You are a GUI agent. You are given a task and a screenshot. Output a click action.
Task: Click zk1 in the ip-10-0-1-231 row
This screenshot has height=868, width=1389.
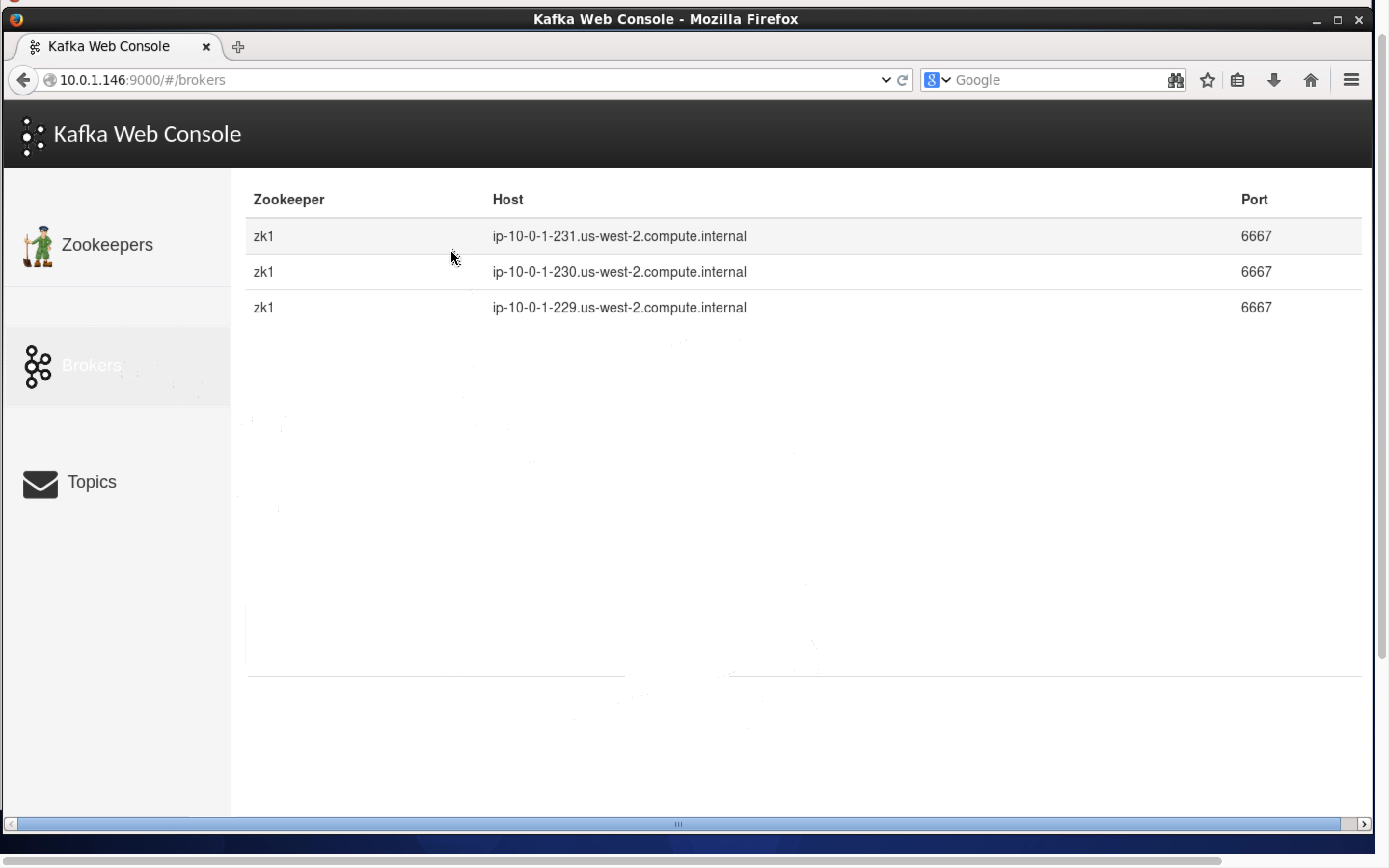(x=263, y=236)
